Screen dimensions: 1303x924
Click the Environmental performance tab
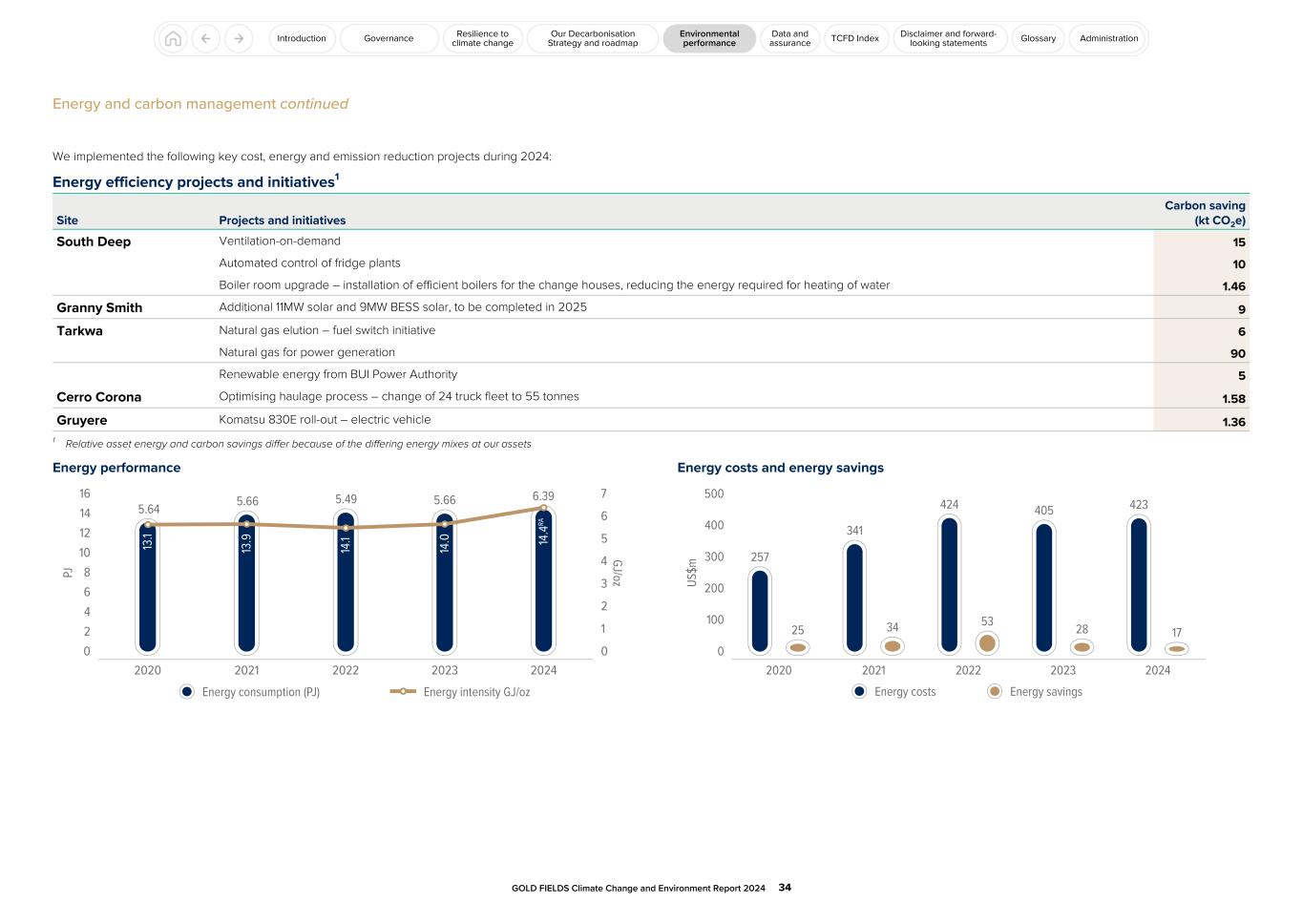709,38
